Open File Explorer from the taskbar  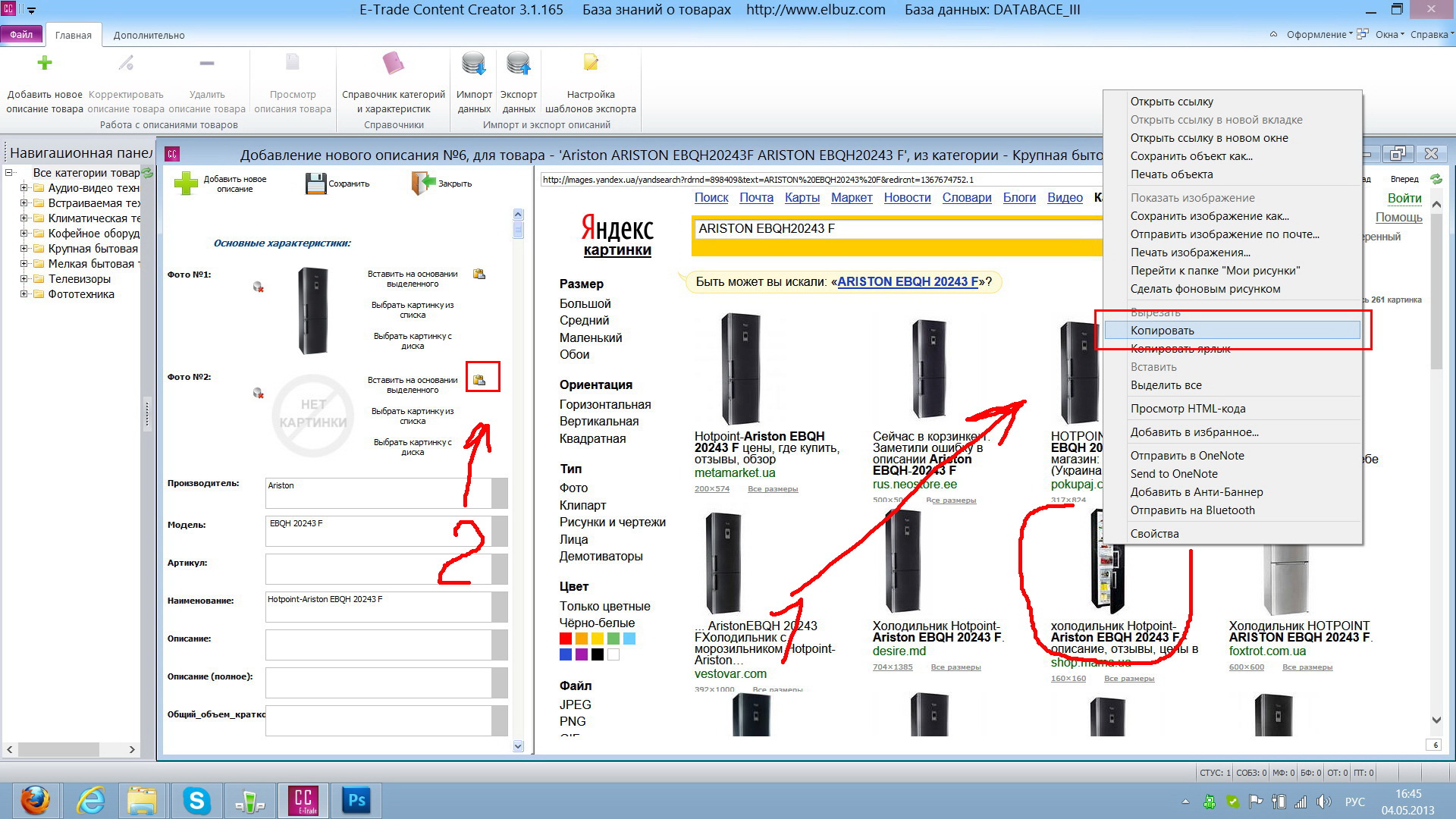142,800
